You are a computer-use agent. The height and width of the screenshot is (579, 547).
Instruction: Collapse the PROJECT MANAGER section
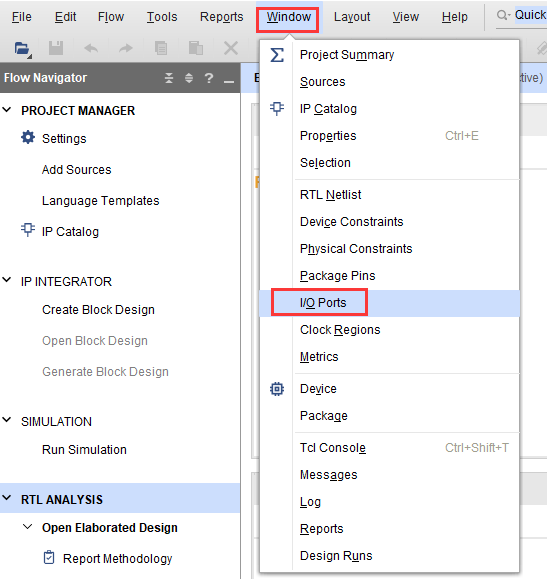tap(7, 110)
